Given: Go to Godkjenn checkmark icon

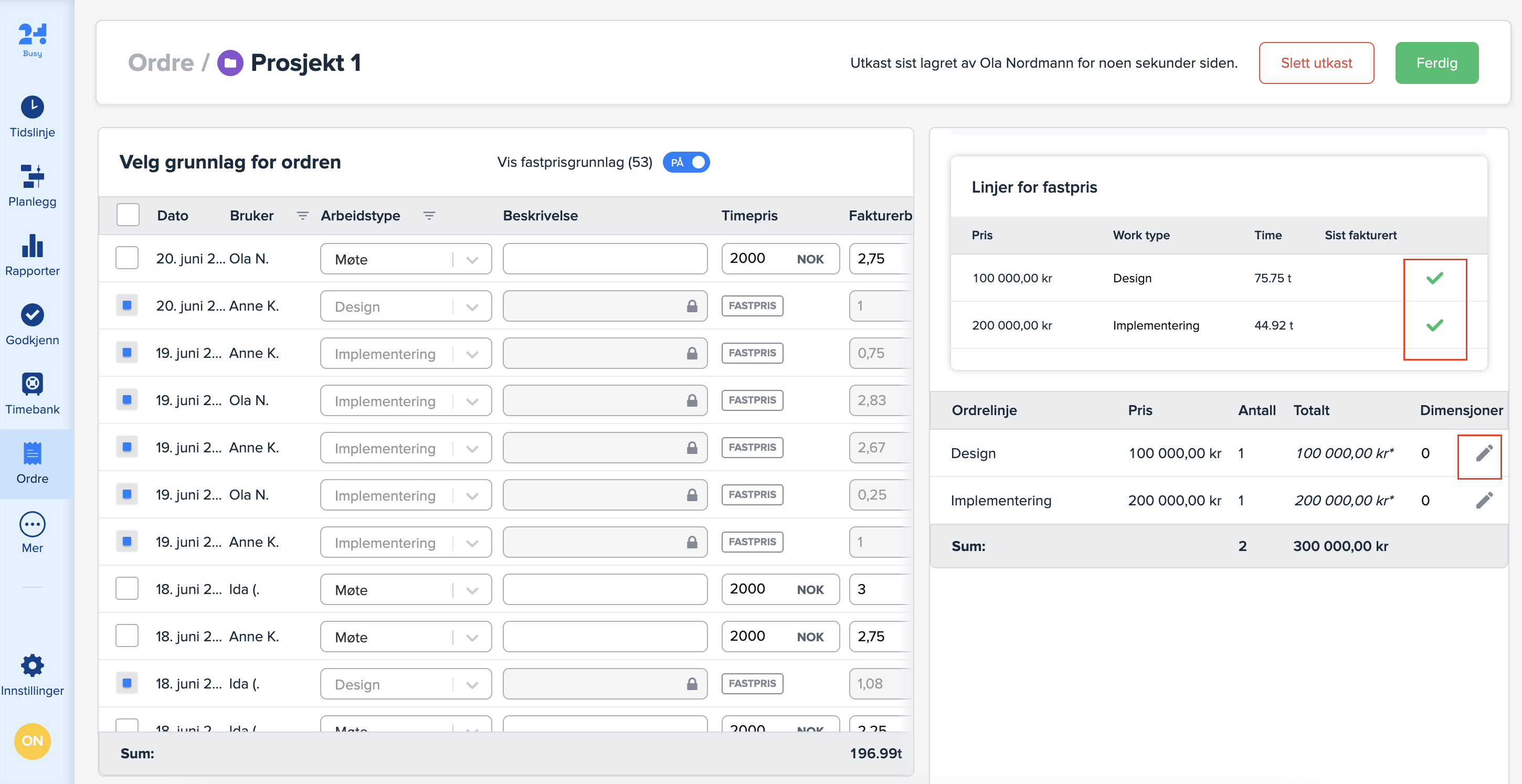Looking at the screenshot, I should (33, 315).
